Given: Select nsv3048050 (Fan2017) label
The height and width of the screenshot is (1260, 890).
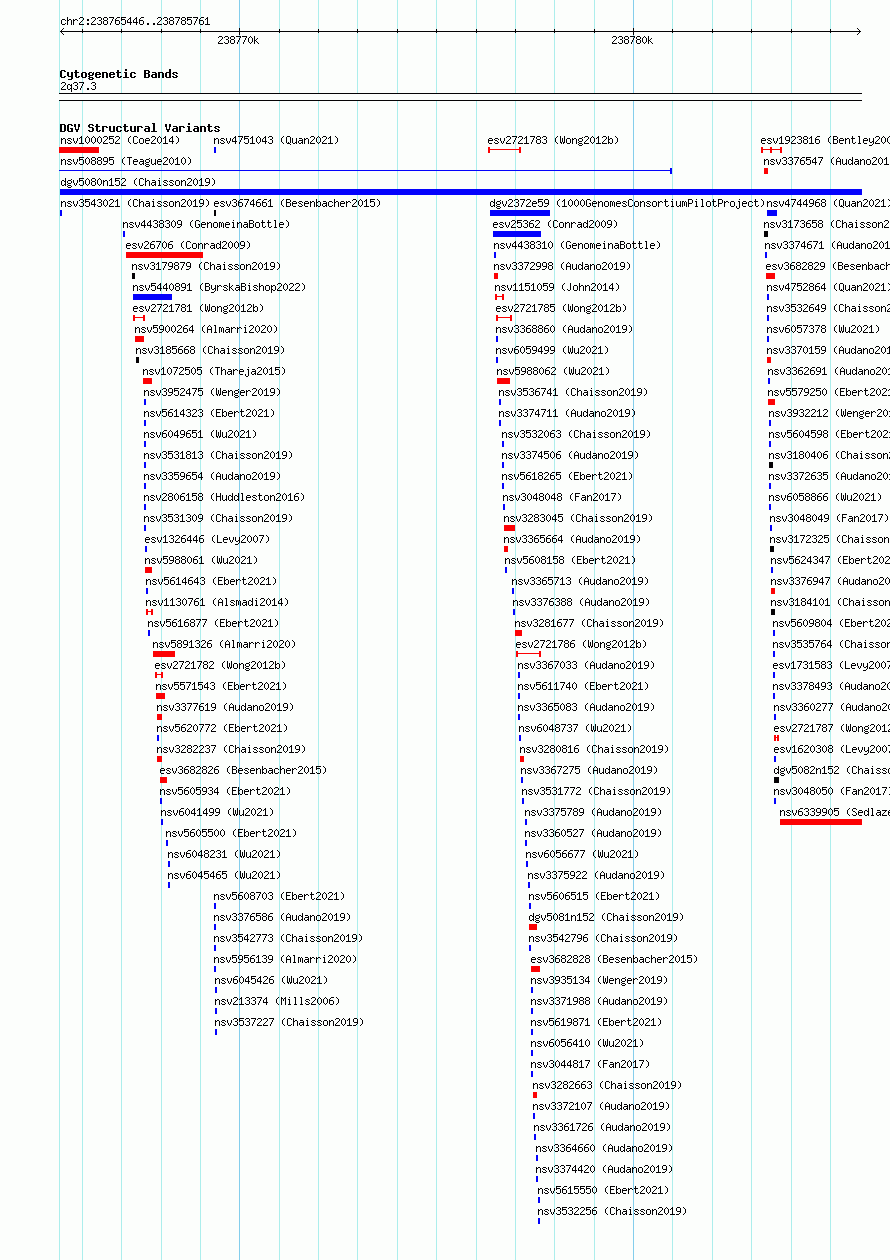Looking at the screenshot, I should [x=832, y=792].
